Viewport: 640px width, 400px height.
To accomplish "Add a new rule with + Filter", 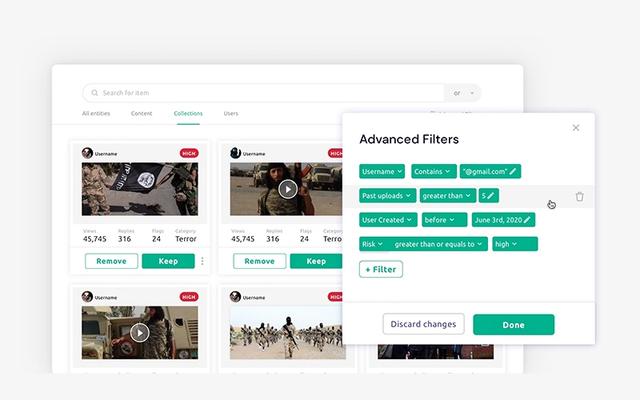I will (381, 269).
